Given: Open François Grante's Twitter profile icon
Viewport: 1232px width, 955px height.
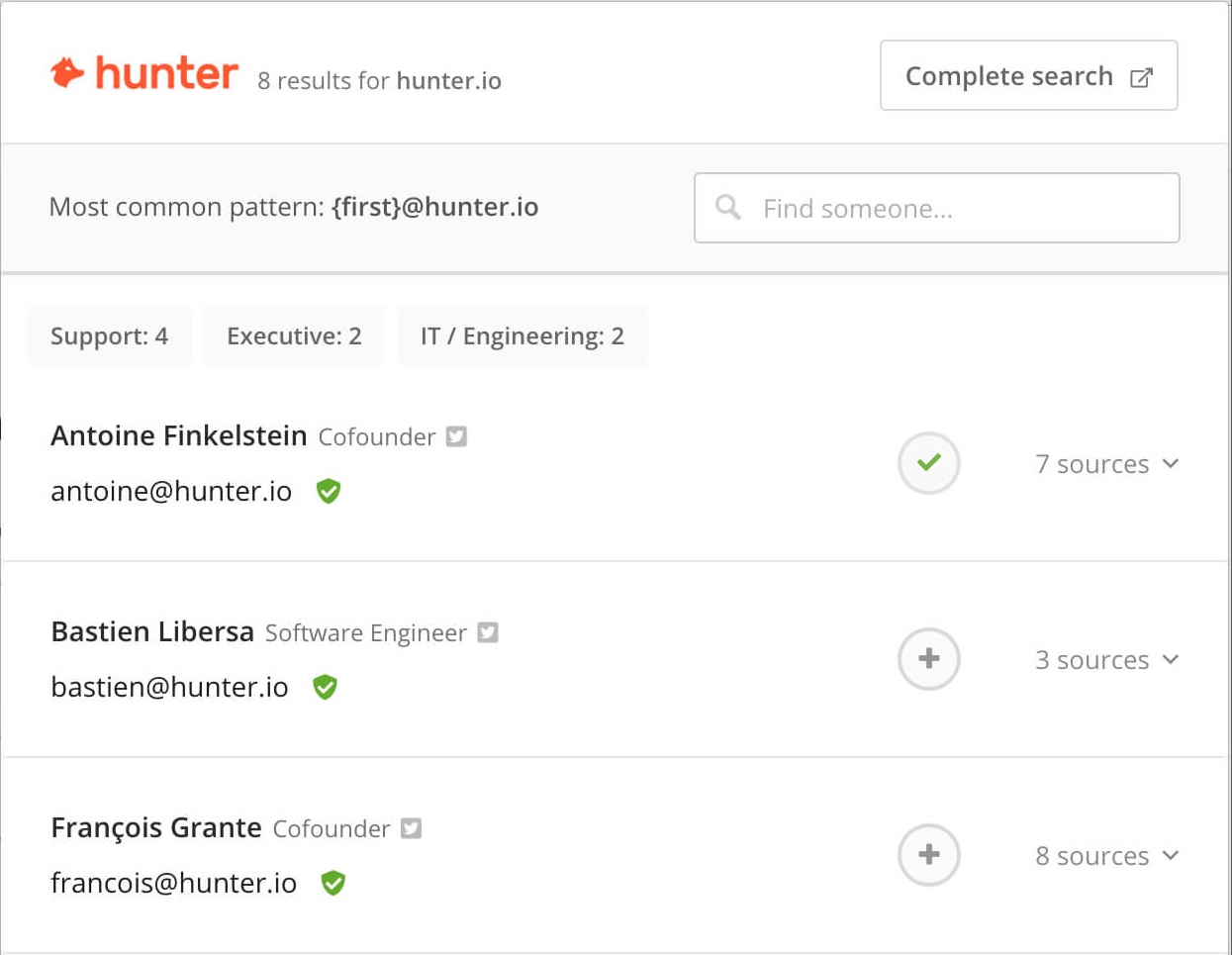Looking at the screenshot, I should 412,828.
